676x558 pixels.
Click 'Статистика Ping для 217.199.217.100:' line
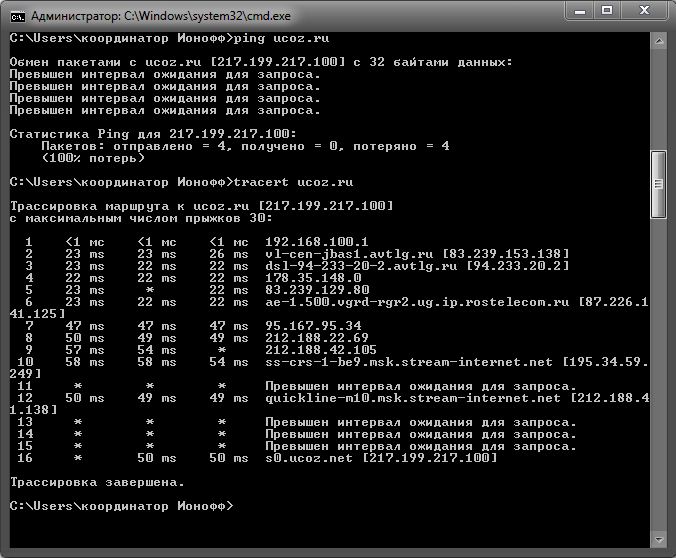[x=153, y=134]
